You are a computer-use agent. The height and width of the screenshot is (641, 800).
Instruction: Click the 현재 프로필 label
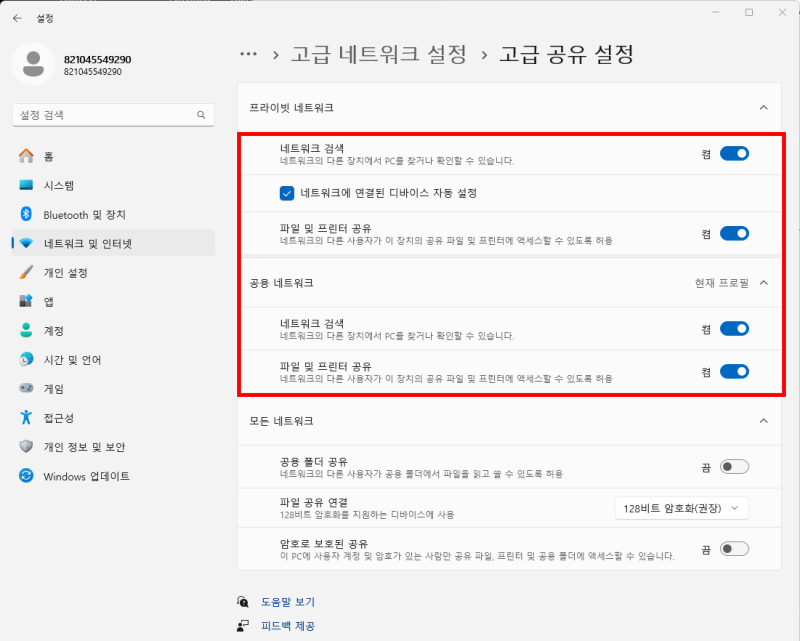(x=721, y=283)
